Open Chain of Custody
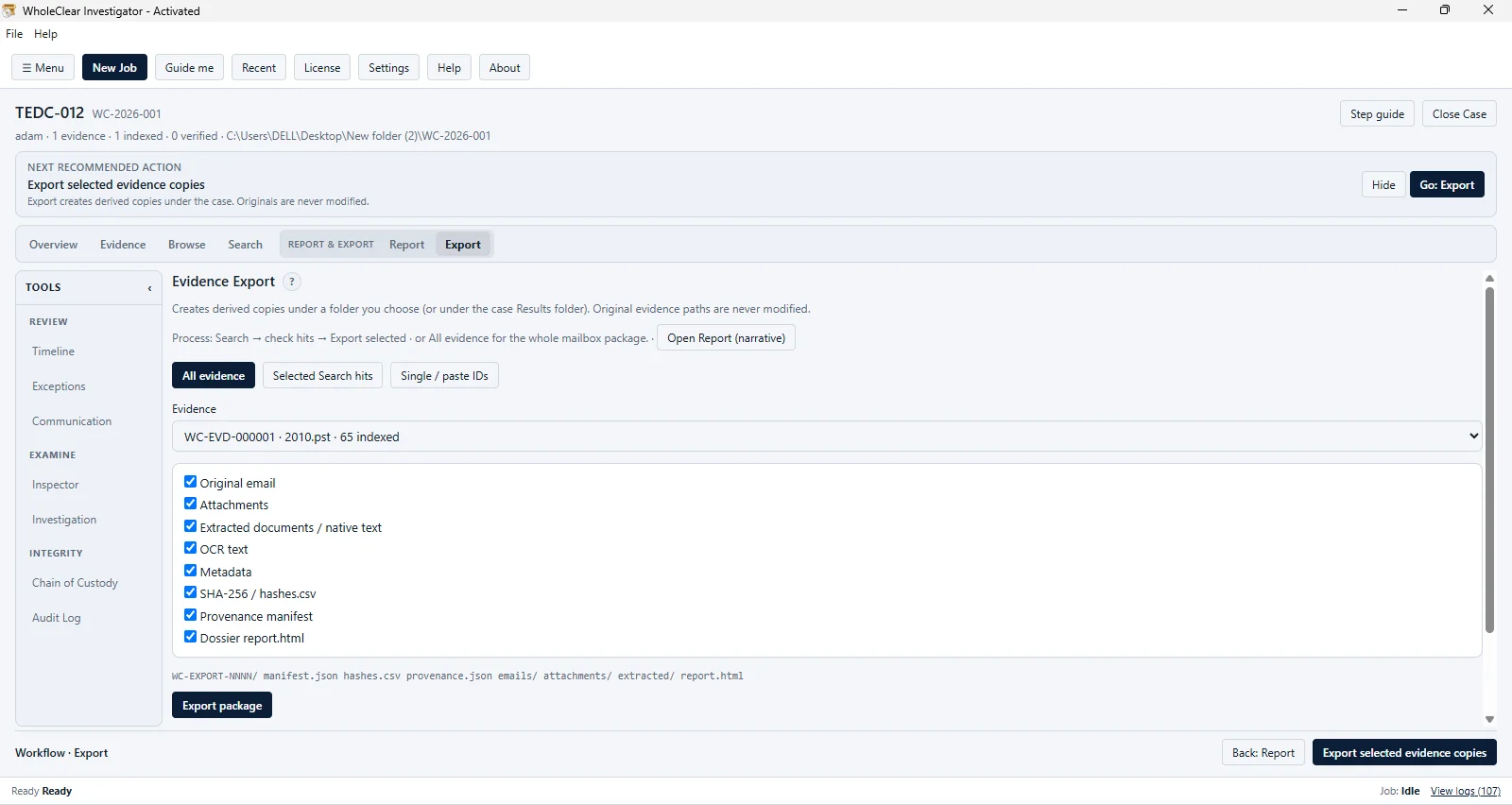This screenshot has width=1512, height=805. 75,583
